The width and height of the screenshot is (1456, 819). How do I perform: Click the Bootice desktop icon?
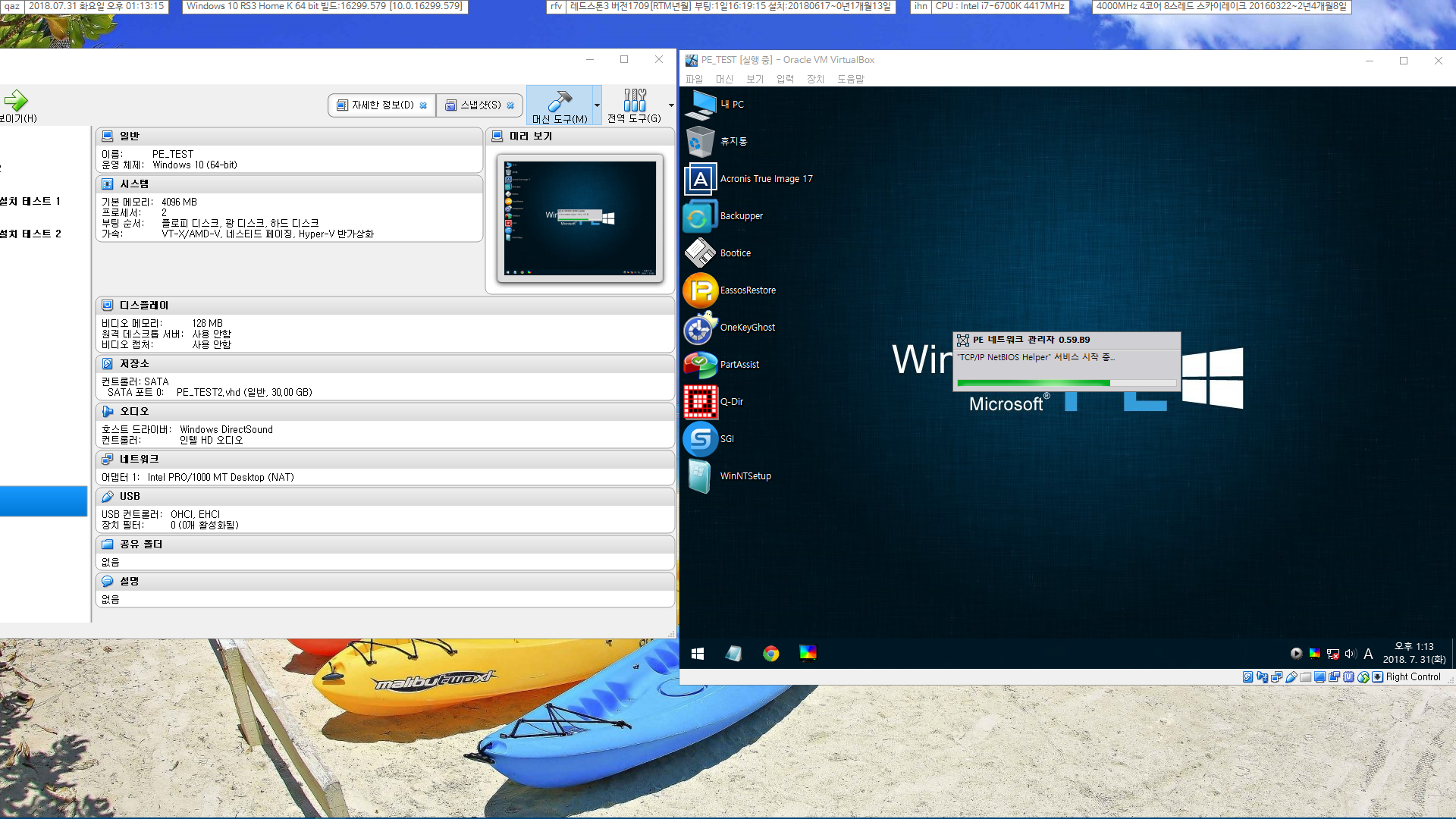click(x=701, y=253)
